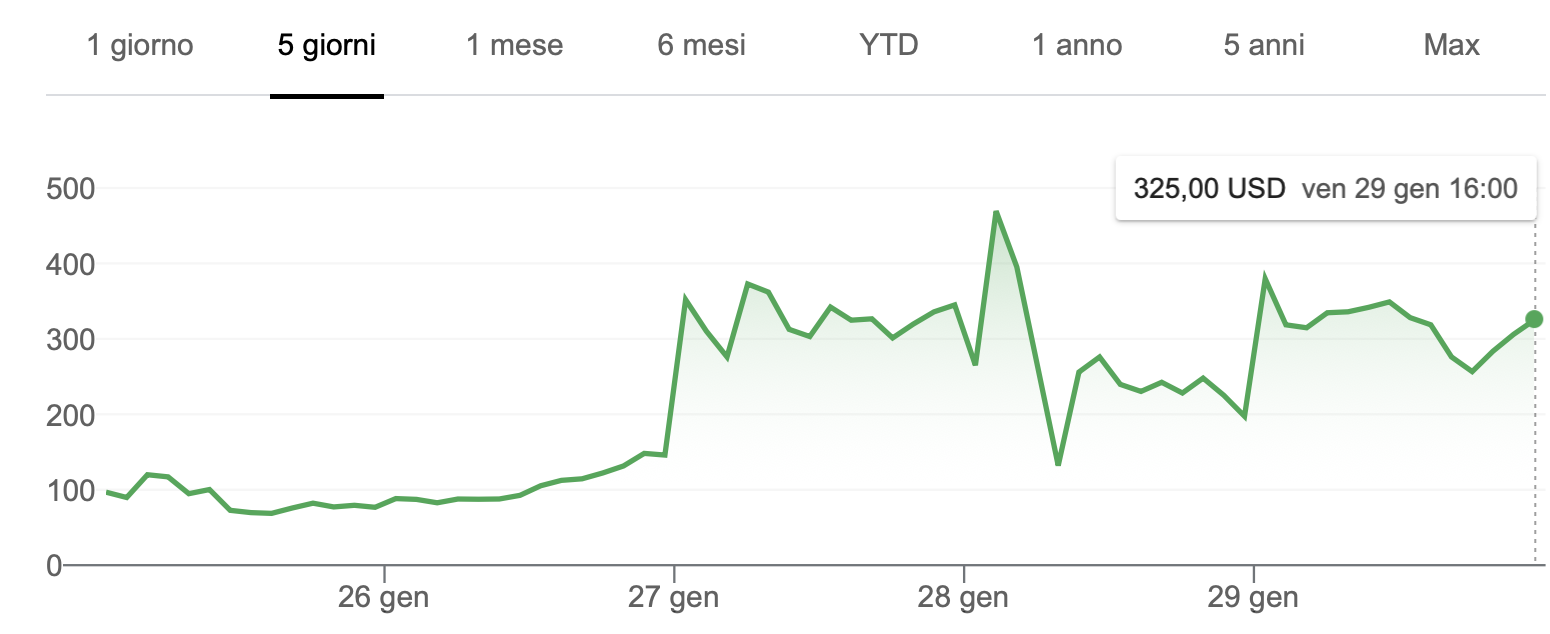Click the "28 gen" date axis label
Screen dimensions: 1550x634
coord(964,599)
